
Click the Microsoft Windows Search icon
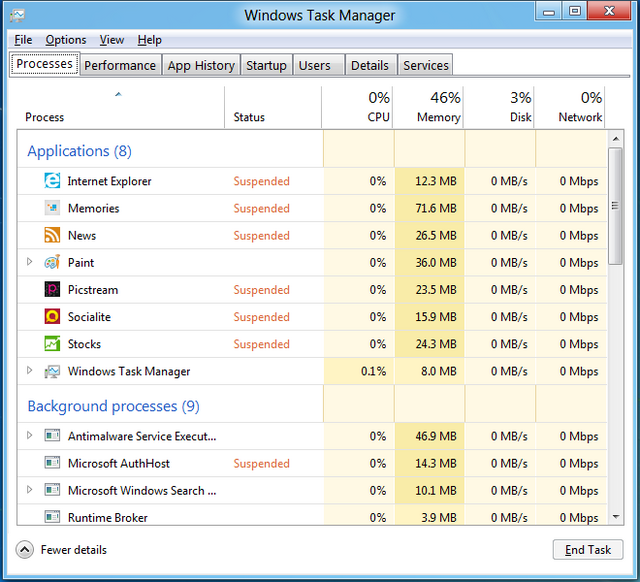[52, 490]
